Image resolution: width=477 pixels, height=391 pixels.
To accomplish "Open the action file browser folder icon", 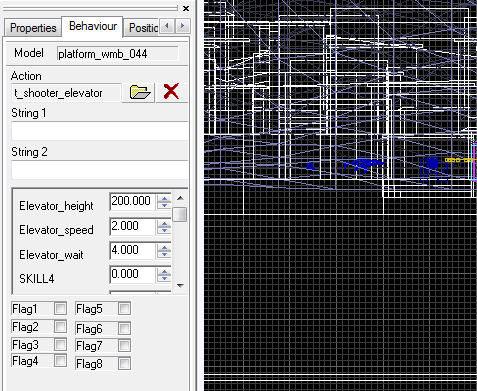I will (138, 92).
